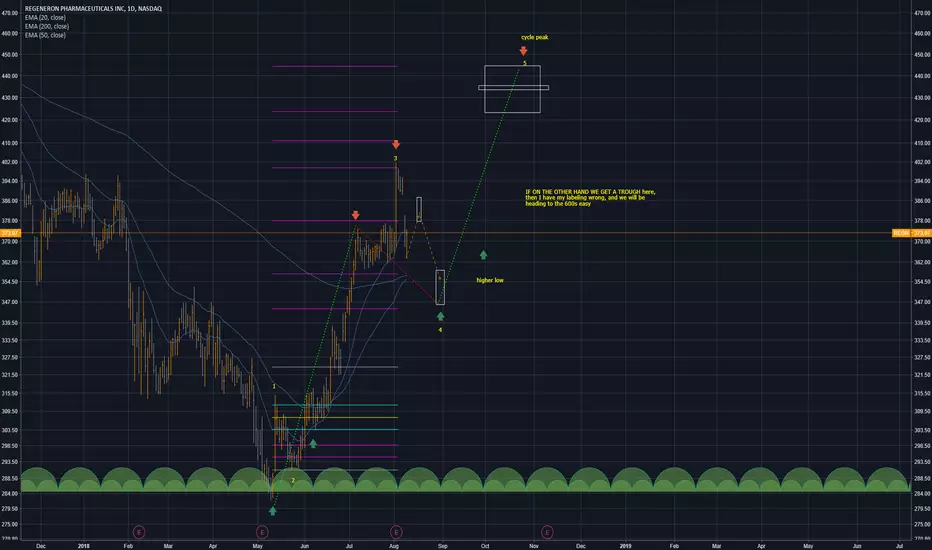932x550 pixels.
Task: Select the small rectangle after August peak
Action: click(x=419, y=209)
